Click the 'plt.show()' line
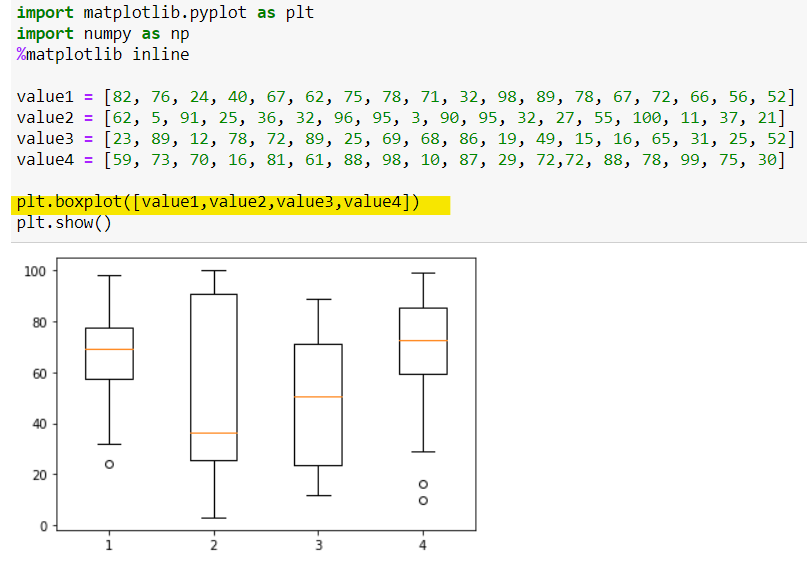Image resolution: width=807 pixels, height=567 pixels. pyautogui.click(x=64, y=223)
